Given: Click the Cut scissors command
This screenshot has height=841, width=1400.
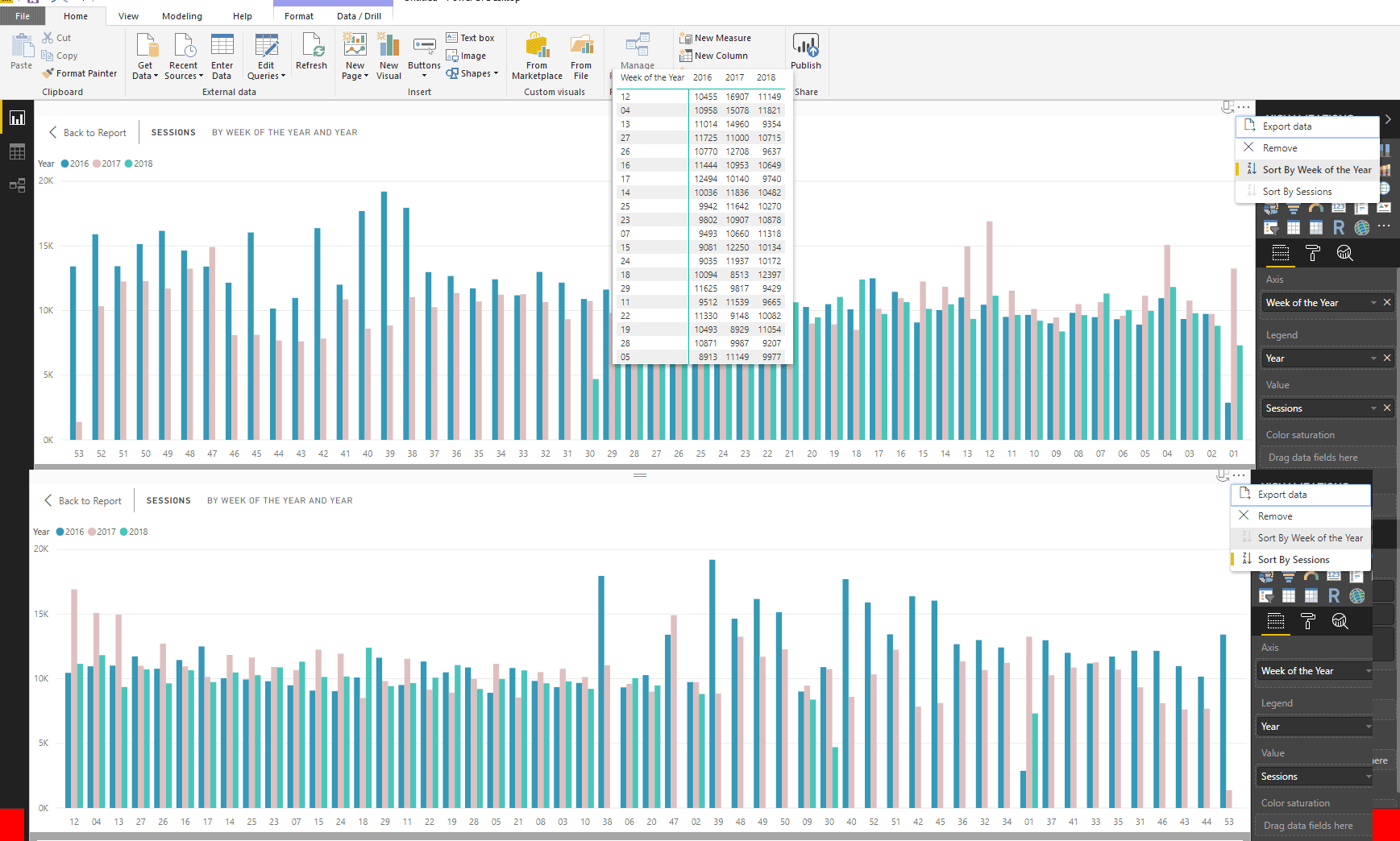Looking at the screenshot, I should [56, 38].
